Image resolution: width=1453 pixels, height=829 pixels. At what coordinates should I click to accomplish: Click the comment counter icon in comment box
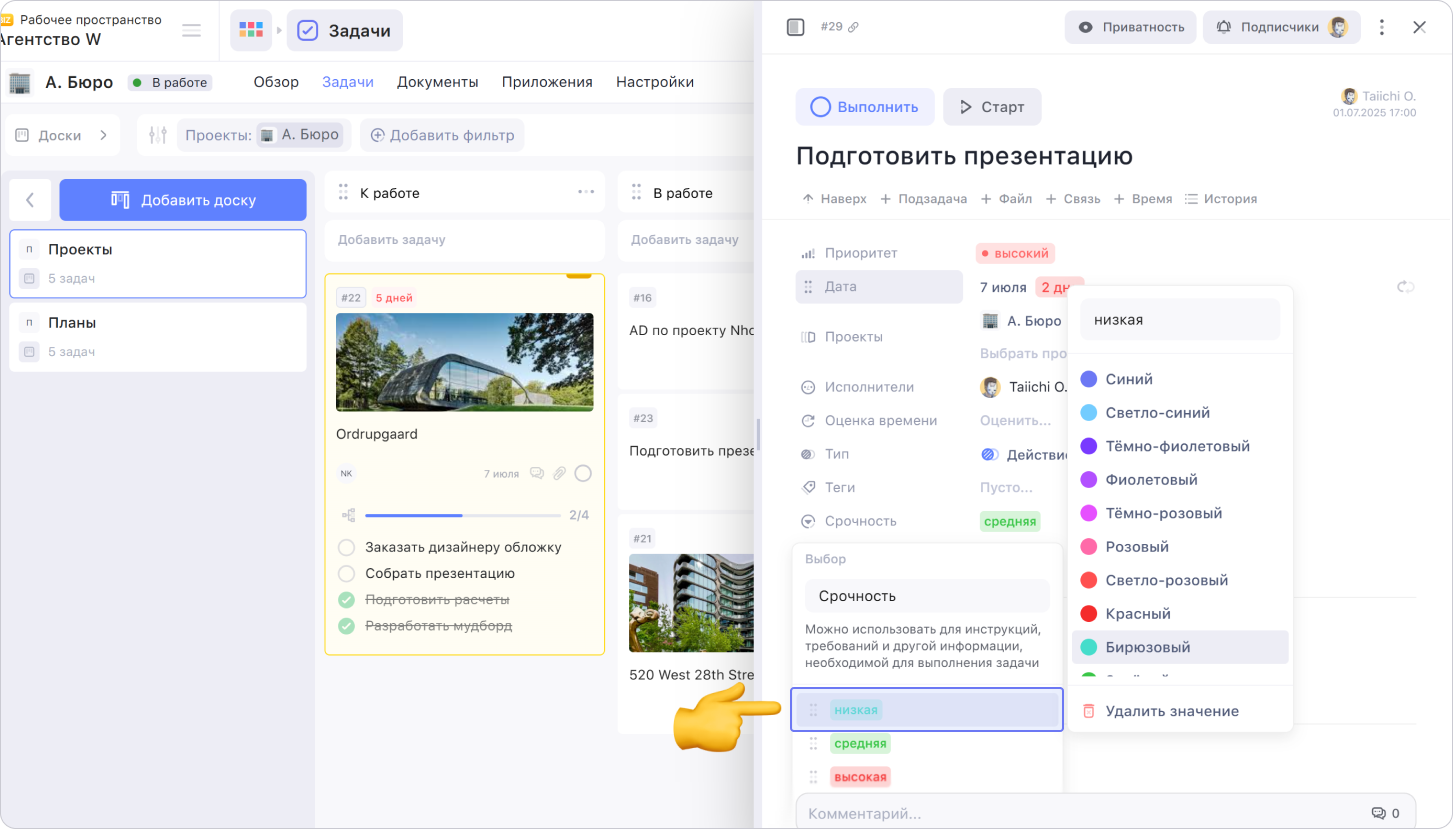point(1378,813)
